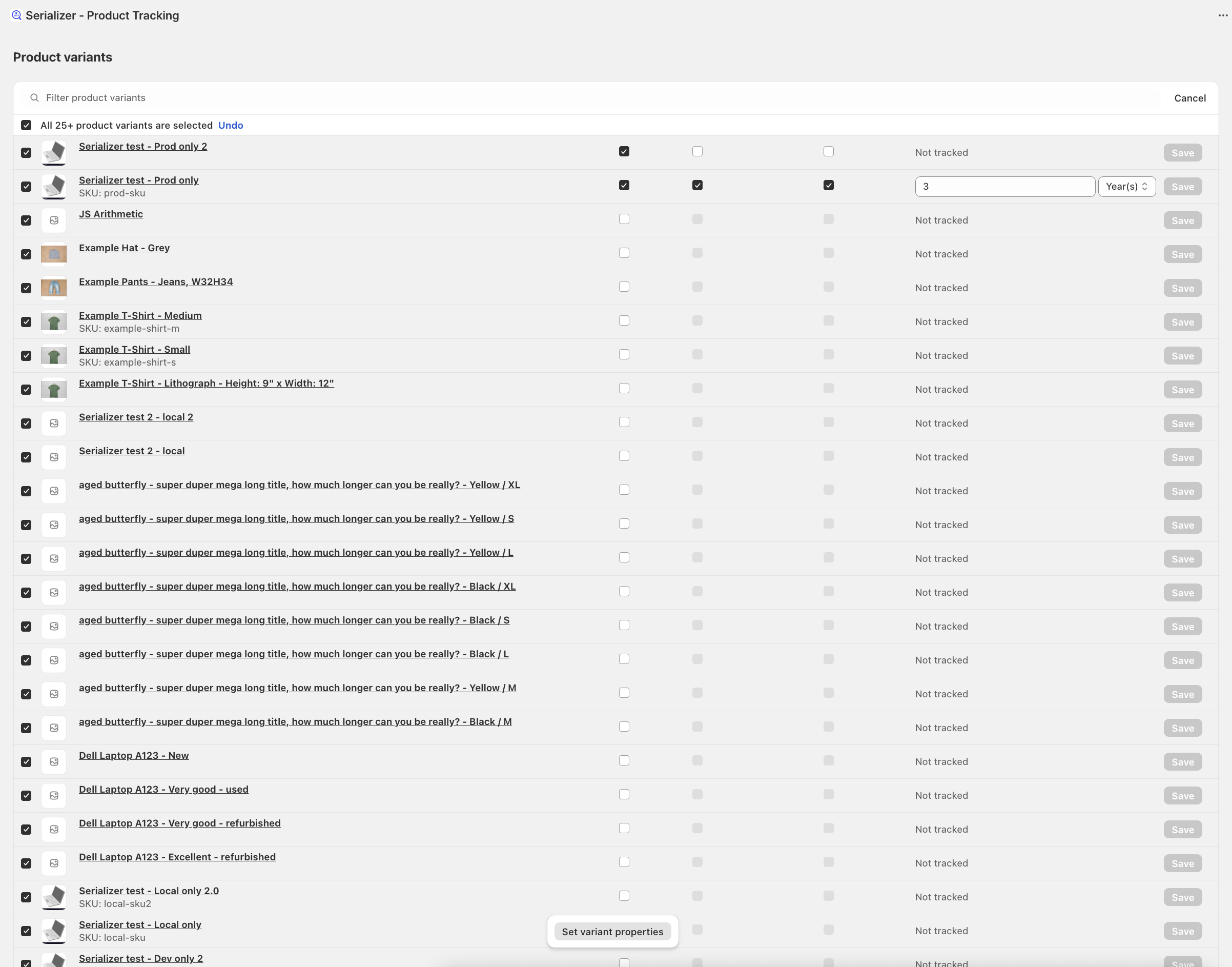Focus the Filter product variants search field
This screenshot has width=1232, height=967.
tap(566, 98)
